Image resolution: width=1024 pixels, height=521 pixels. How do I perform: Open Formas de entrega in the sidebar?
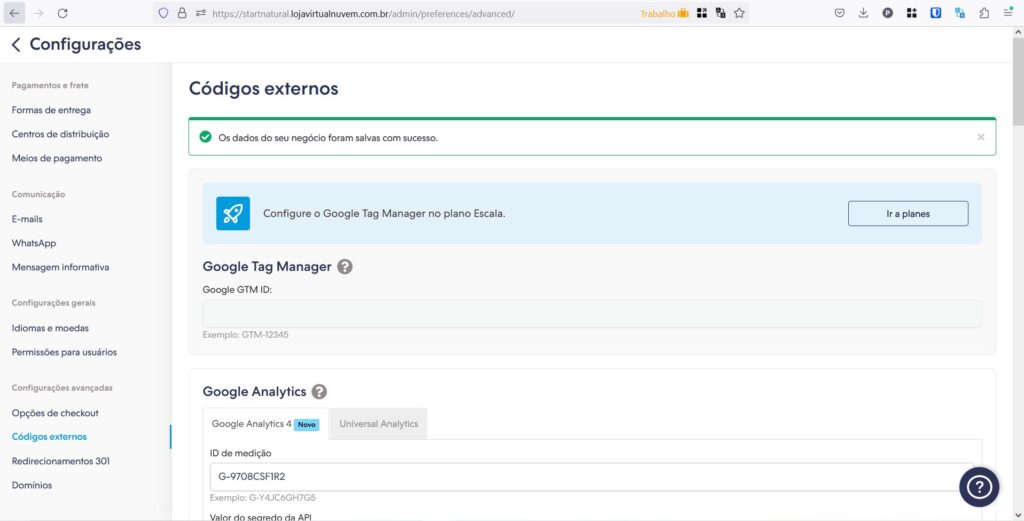tap(52, 110)
